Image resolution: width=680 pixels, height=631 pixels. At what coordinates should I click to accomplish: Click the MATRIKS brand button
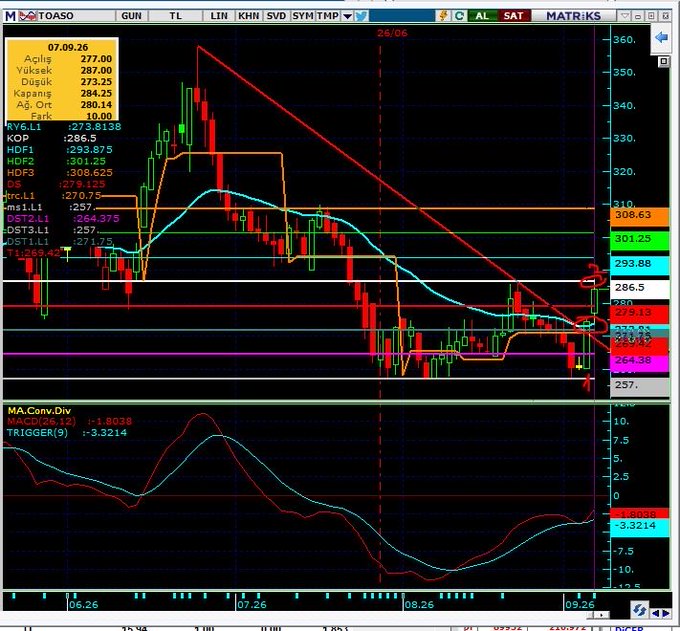573,16
